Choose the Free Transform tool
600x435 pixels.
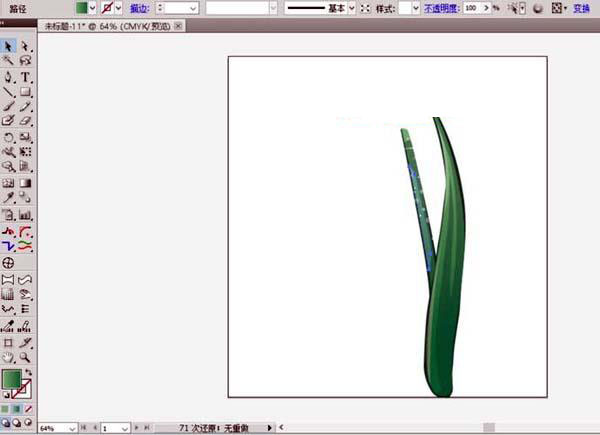25,152
